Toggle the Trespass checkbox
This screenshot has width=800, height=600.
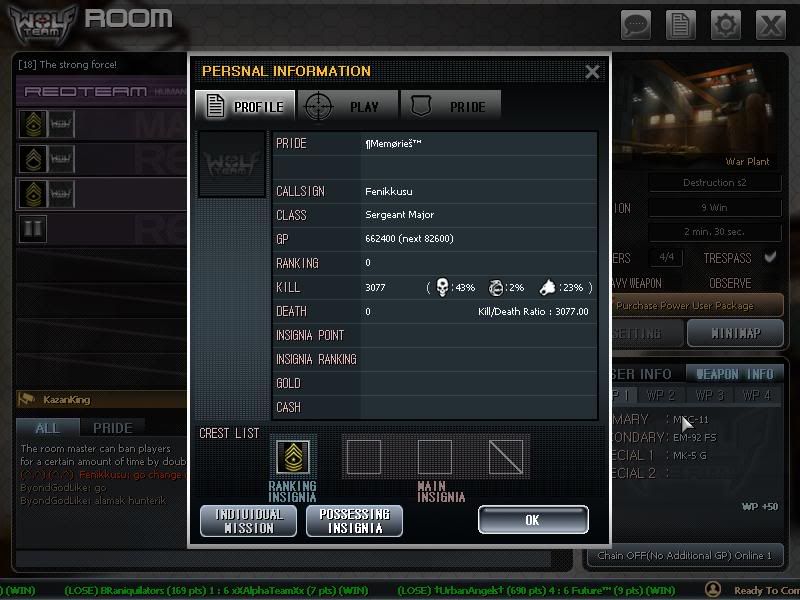(769, 258)
